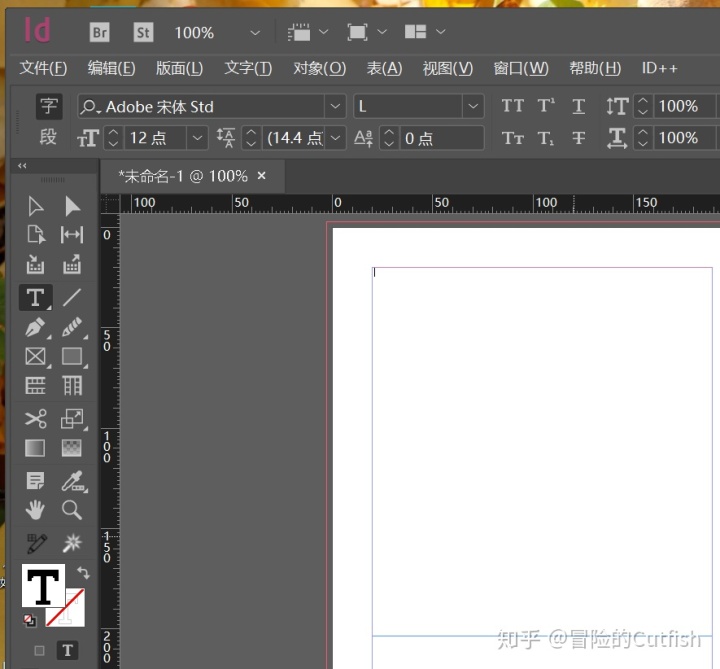This screenshot has width=720, height=669.
Task: Open the 对象(O) menu
Action: coord(320,68)
